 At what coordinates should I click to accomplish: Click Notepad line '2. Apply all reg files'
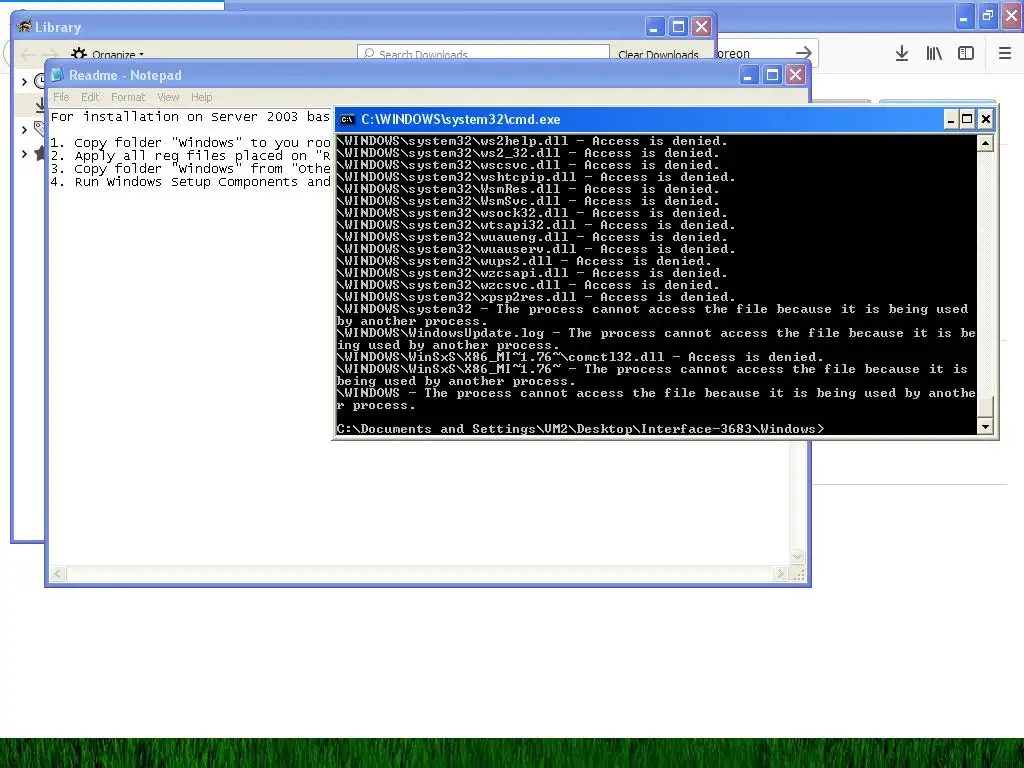click(x=191, y=155)
